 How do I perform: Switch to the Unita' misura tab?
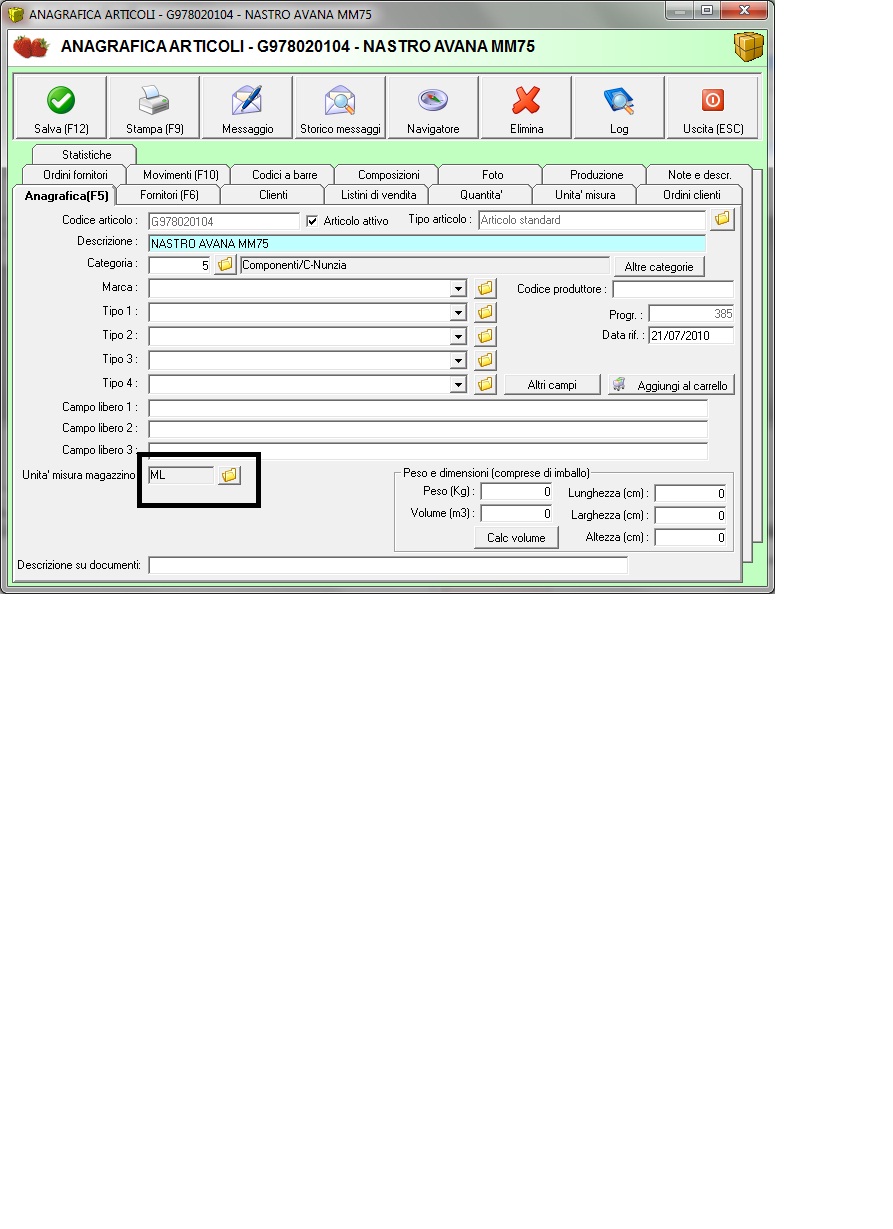(585, 195)
